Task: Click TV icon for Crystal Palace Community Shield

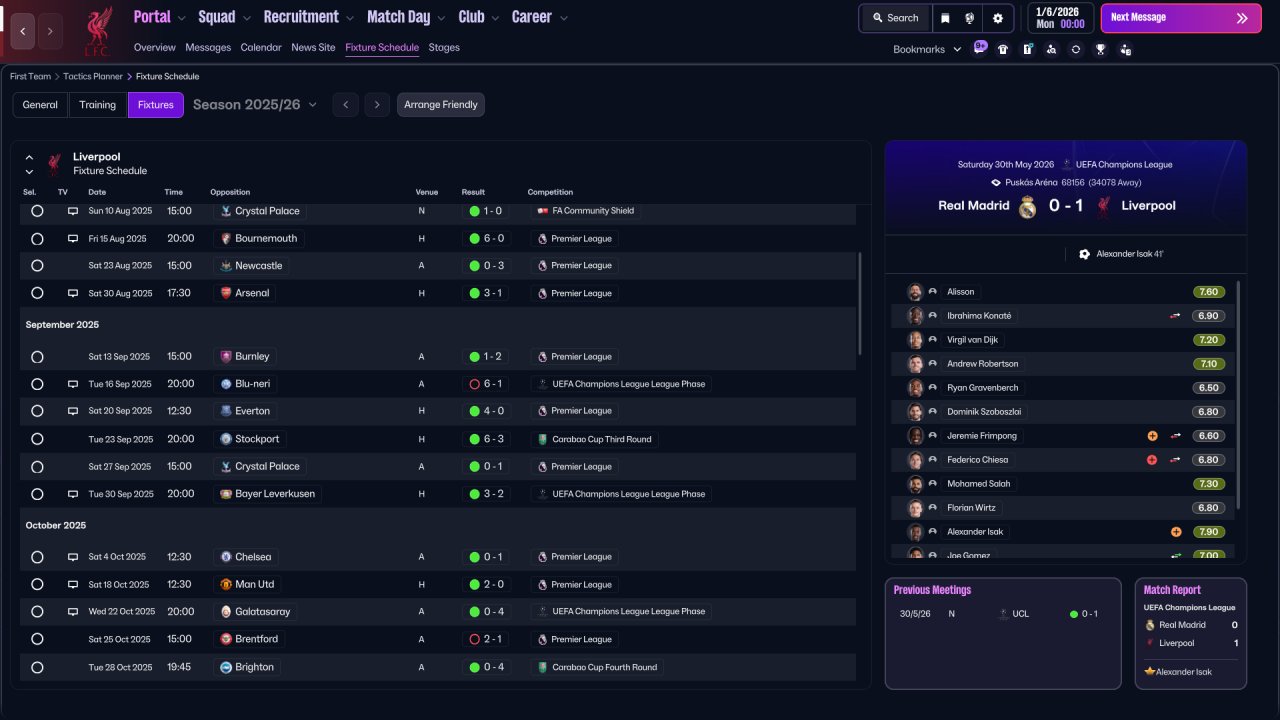Action: 73,211
